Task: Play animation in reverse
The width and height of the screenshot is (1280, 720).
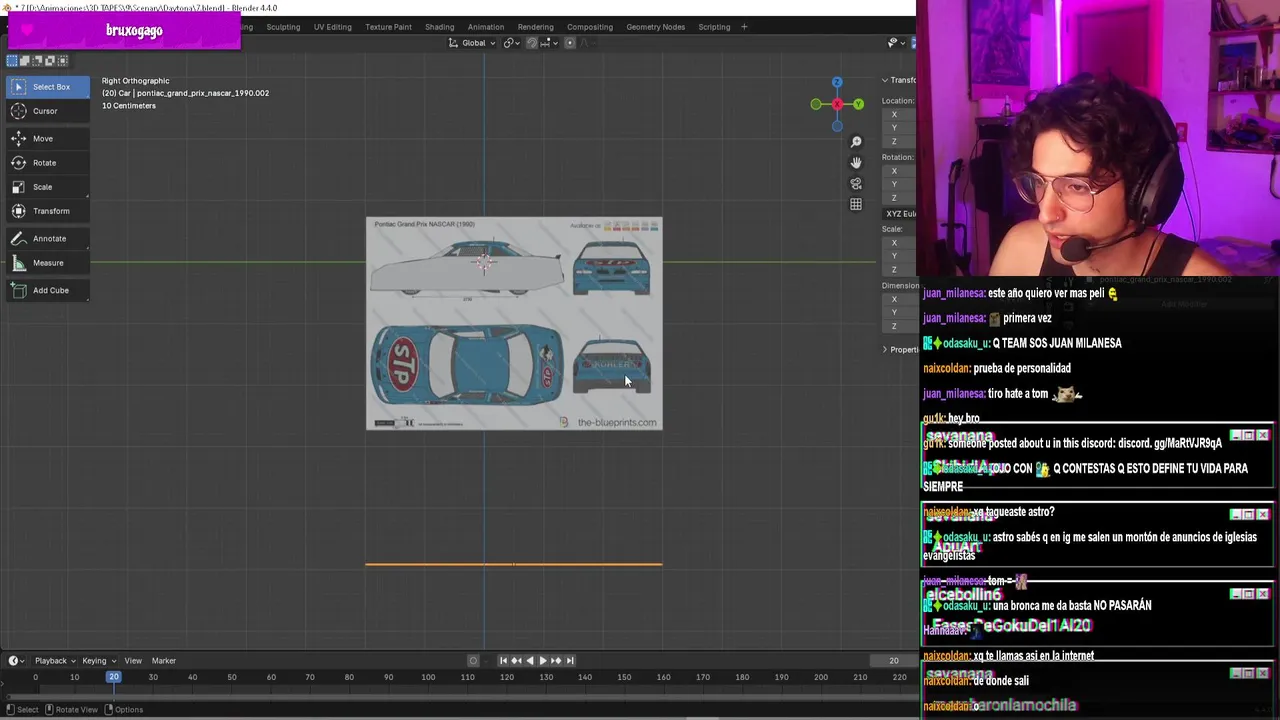Action: 529,660
